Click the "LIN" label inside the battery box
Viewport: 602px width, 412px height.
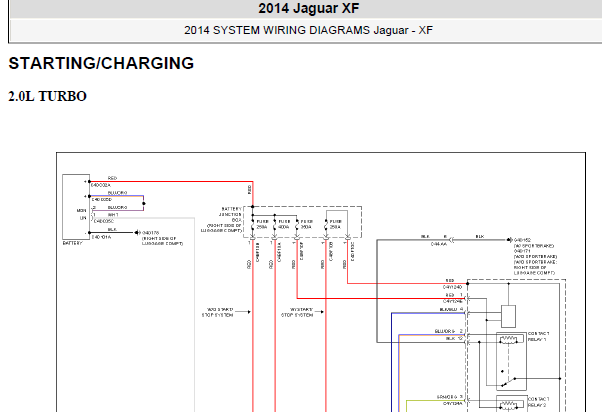[83, 218]
